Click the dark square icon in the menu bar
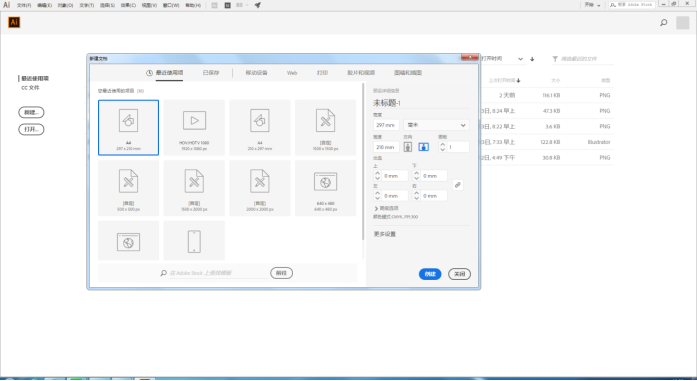697x381 pixels. [x=228, y=5]
